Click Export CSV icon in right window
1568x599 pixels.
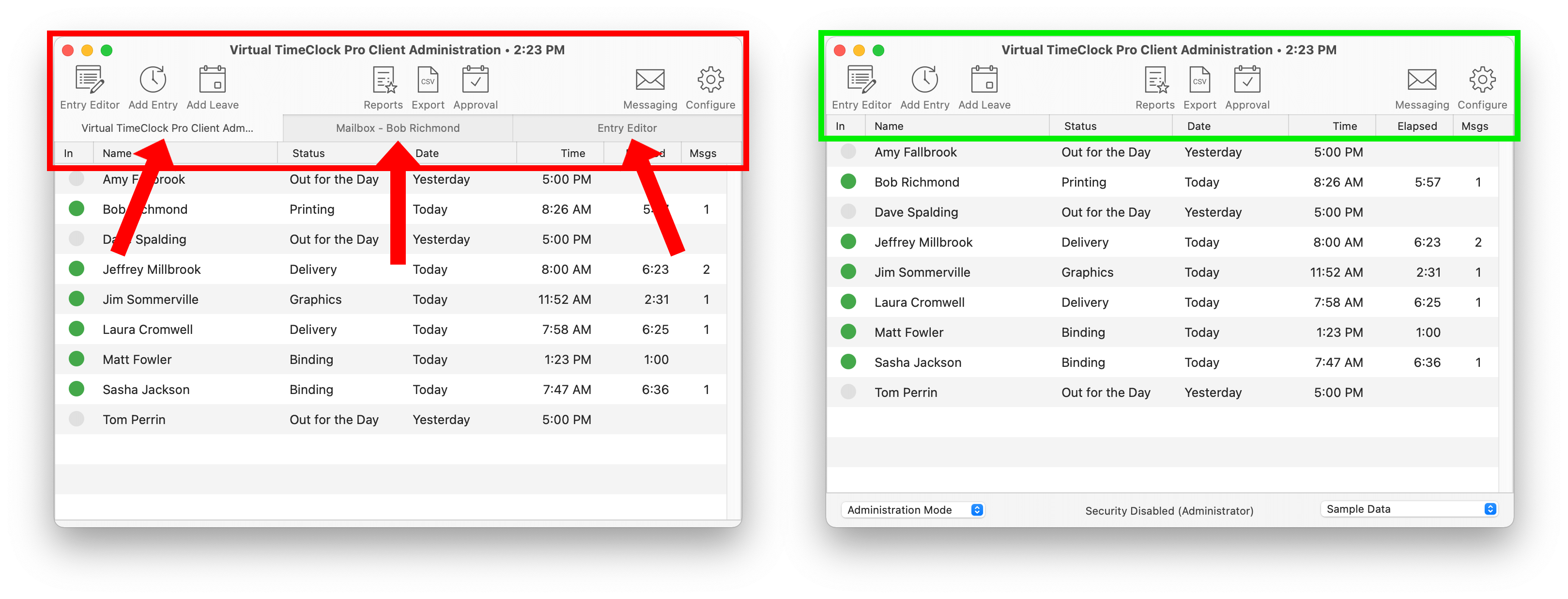click(1200, 80)
